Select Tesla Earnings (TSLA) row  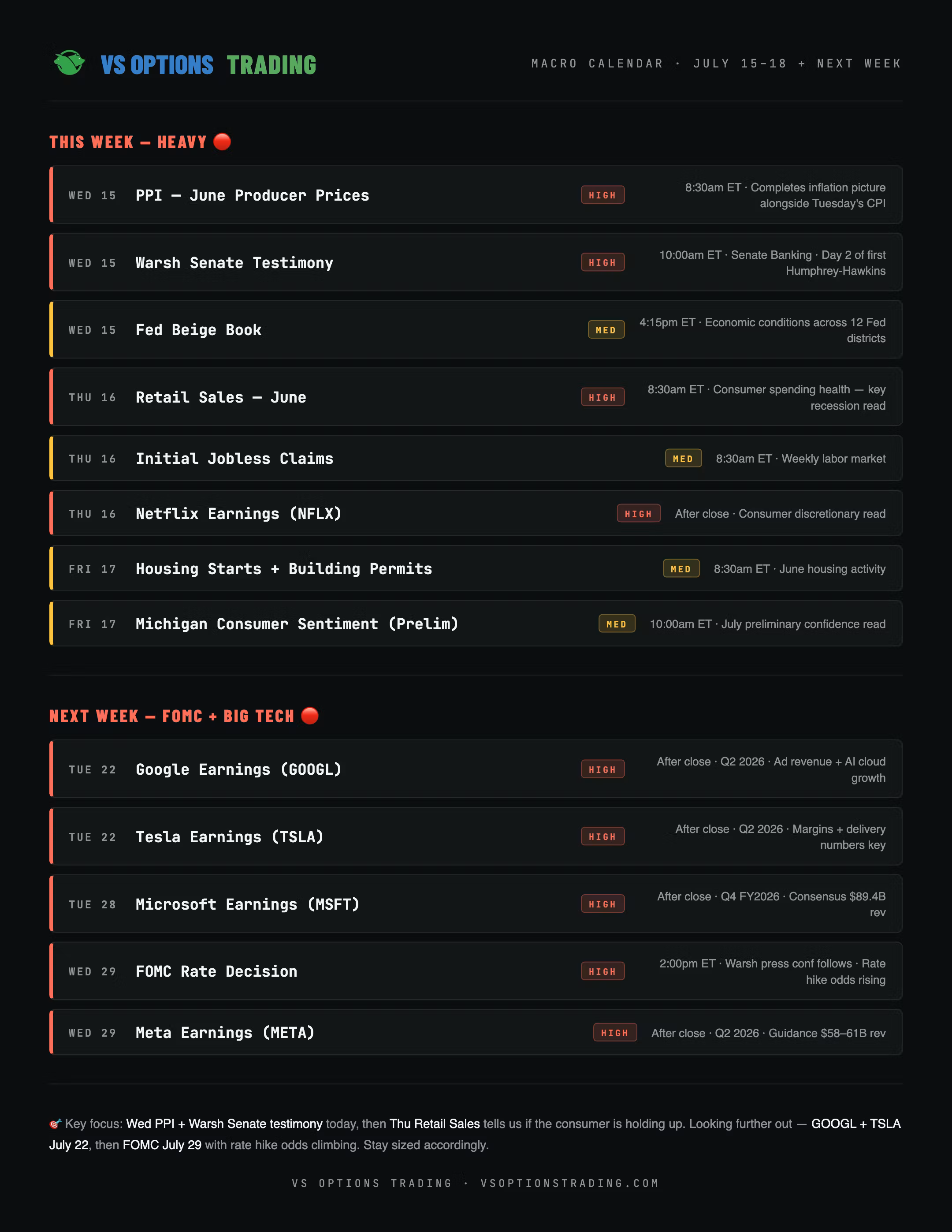pos(476,836)
